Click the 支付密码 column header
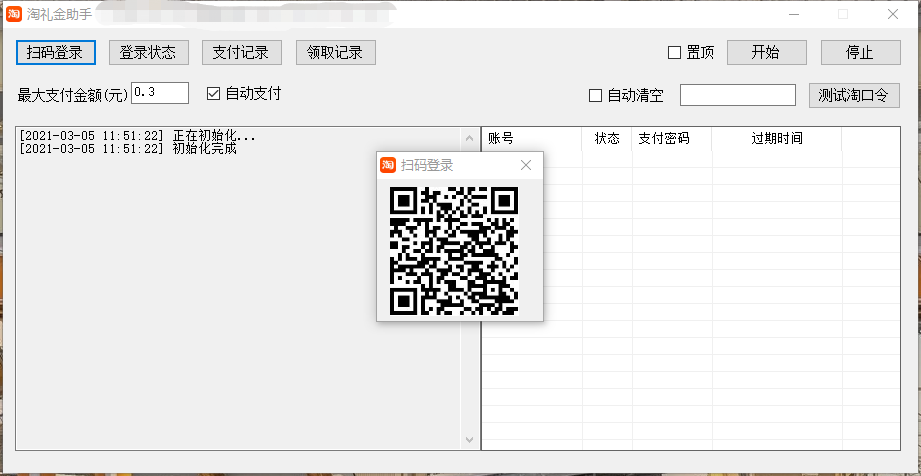The height and width of the screenshot is (476, 921). click(672, 139)
